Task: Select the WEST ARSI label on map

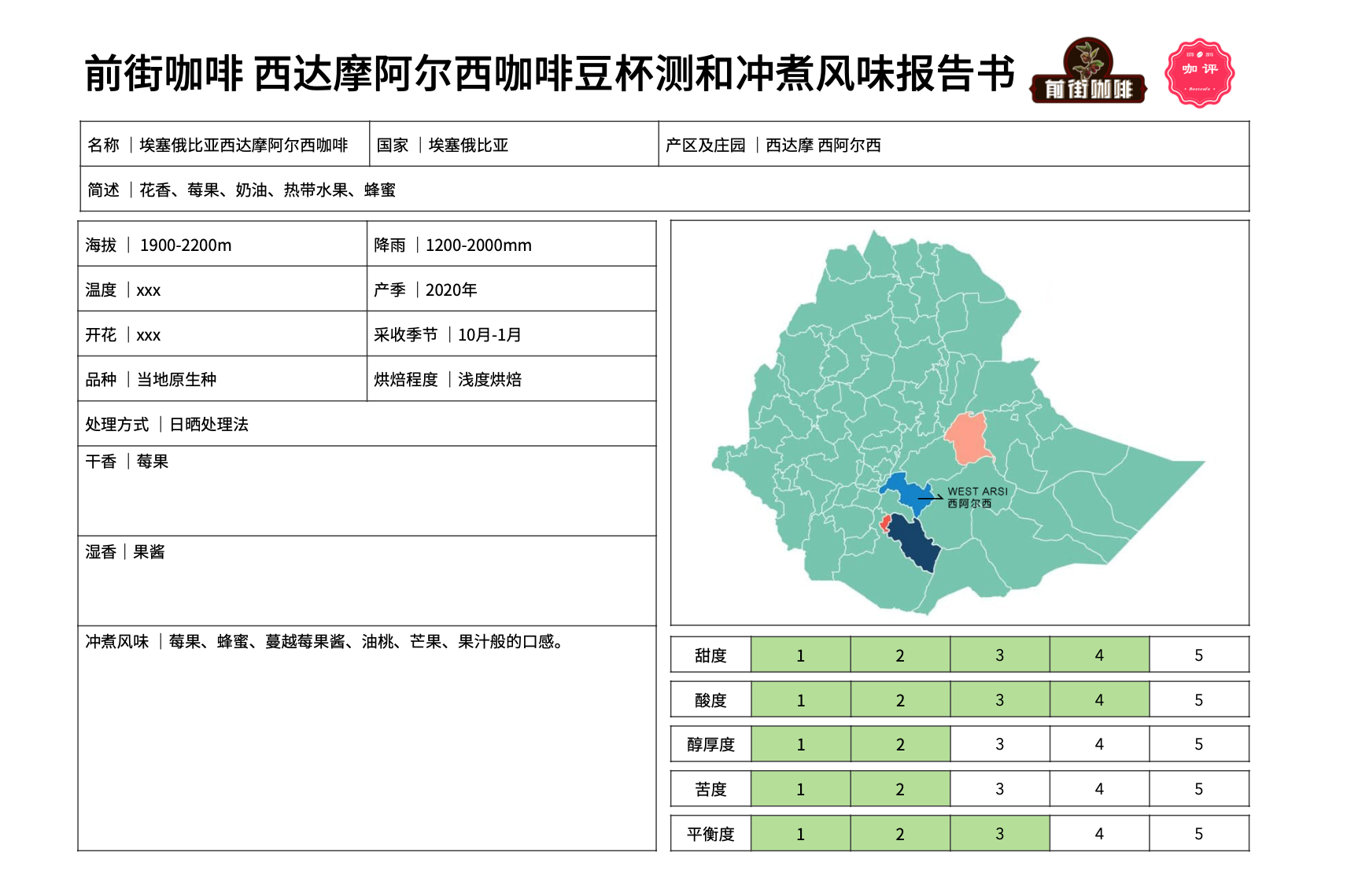Action: (x=977, y=491)
